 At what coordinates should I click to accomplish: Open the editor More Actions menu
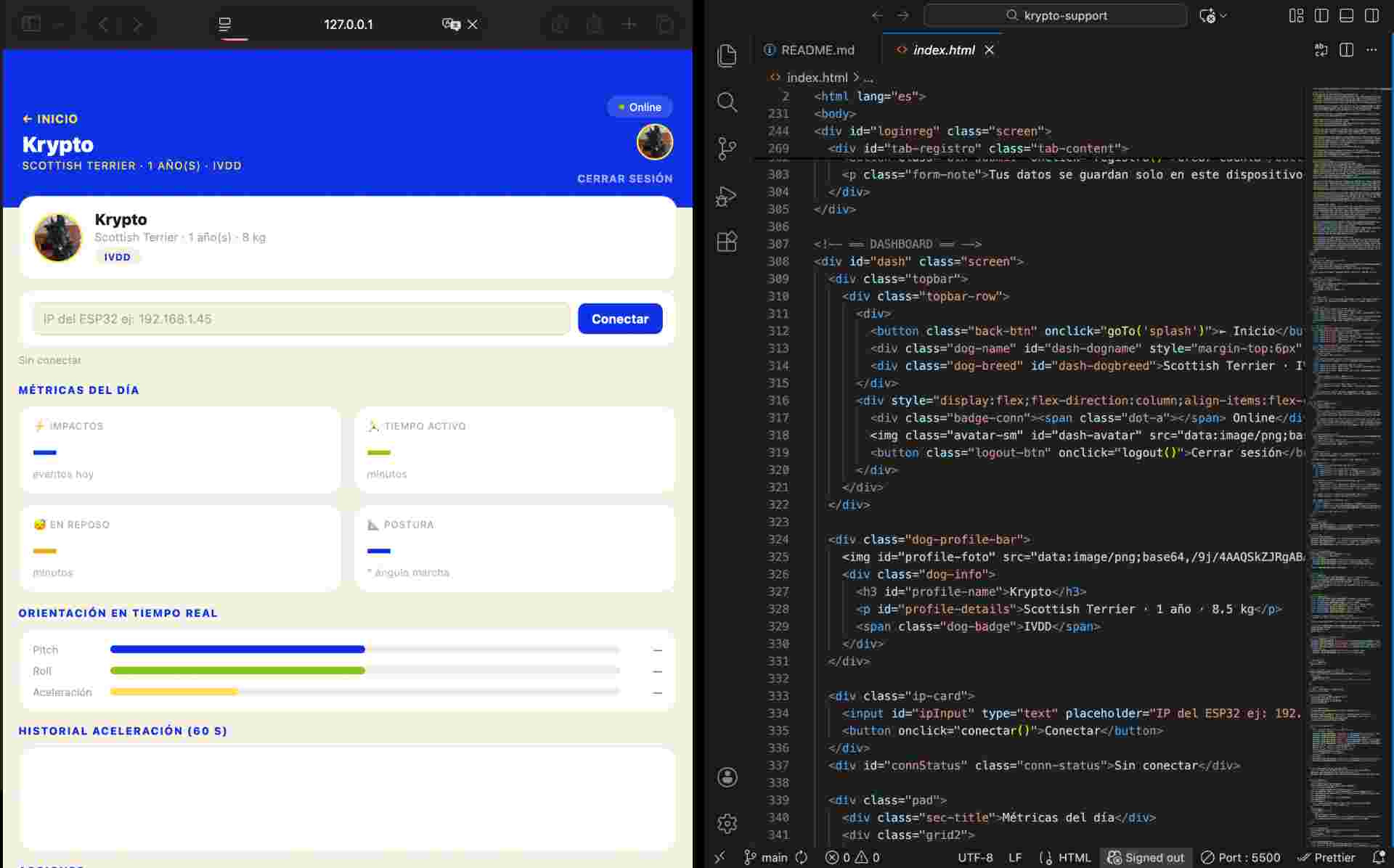point(1371,50)
